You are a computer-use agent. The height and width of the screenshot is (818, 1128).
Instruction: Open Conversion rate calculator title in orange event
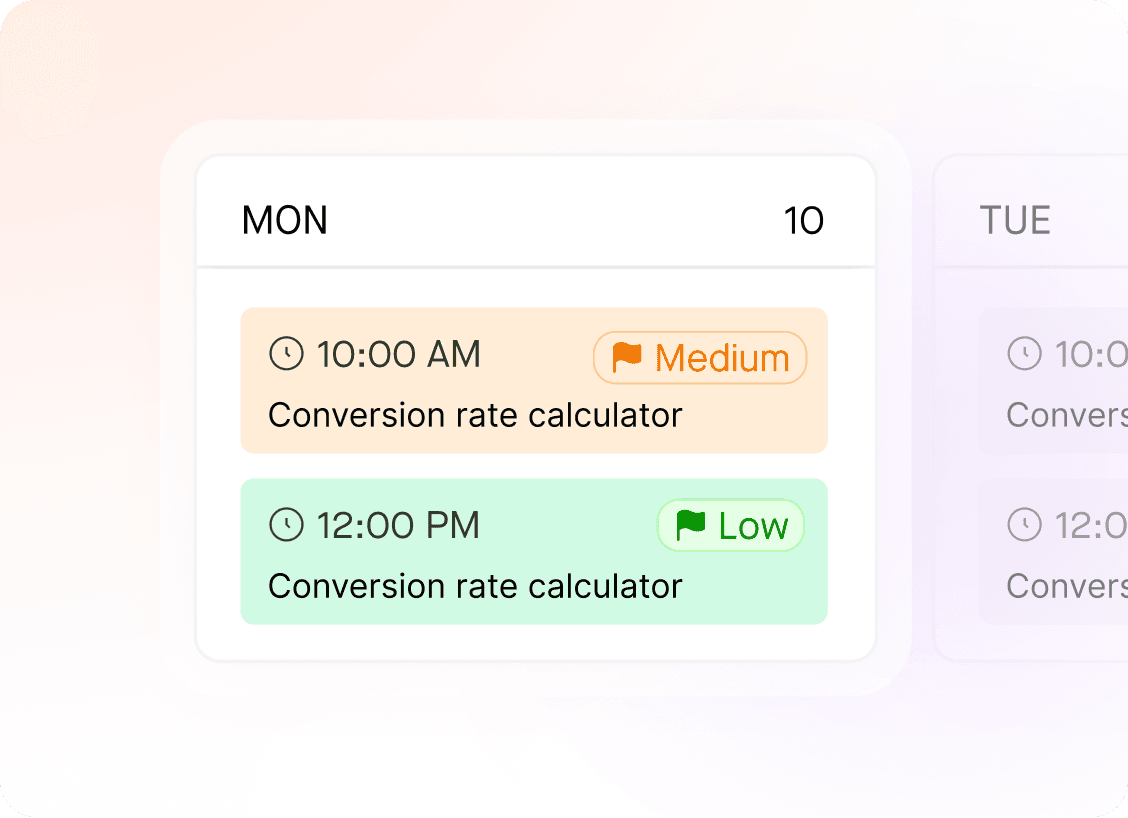(475, 415)
